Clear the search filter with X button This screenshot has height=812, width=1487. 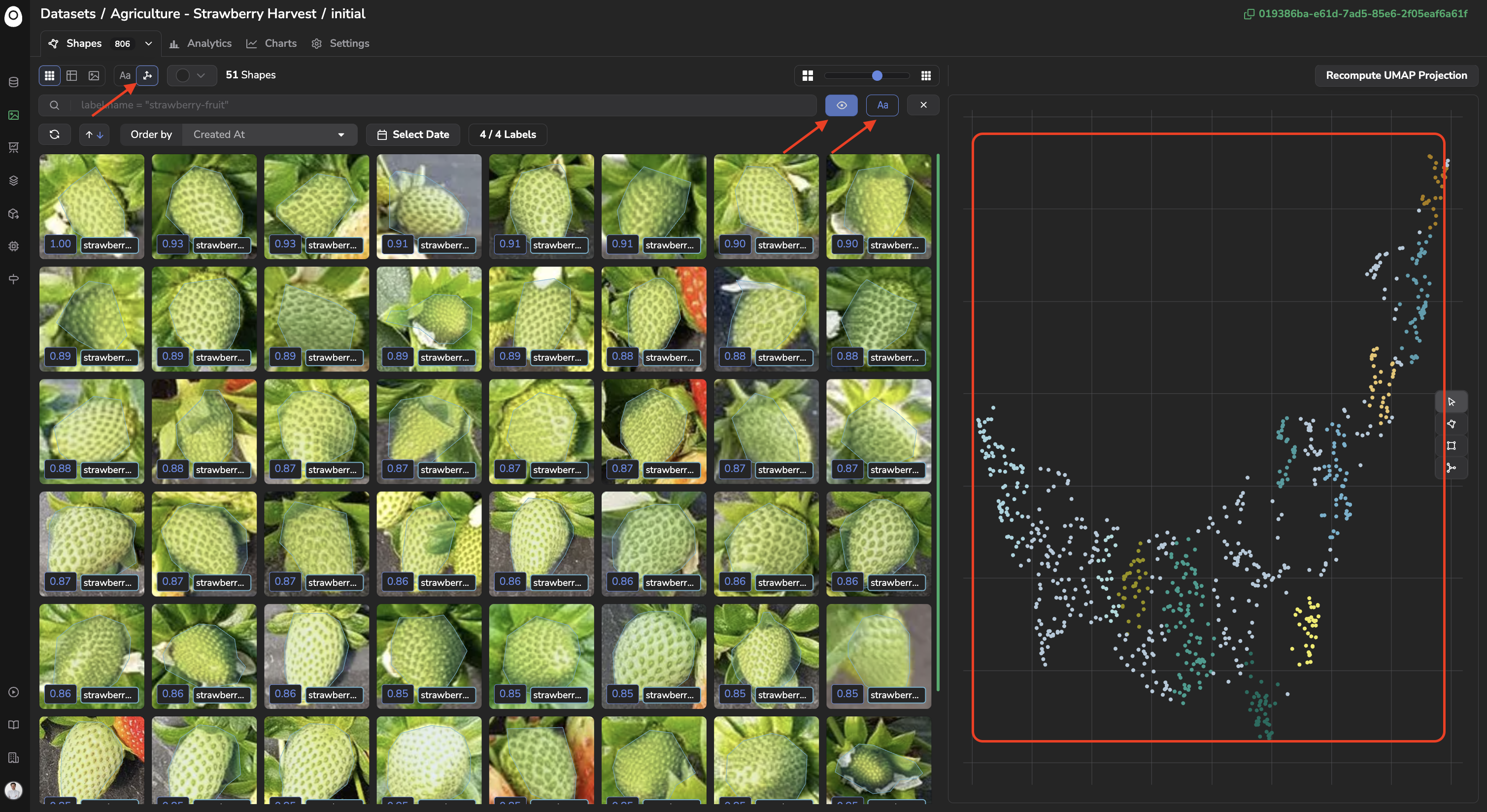pos(923,105)
